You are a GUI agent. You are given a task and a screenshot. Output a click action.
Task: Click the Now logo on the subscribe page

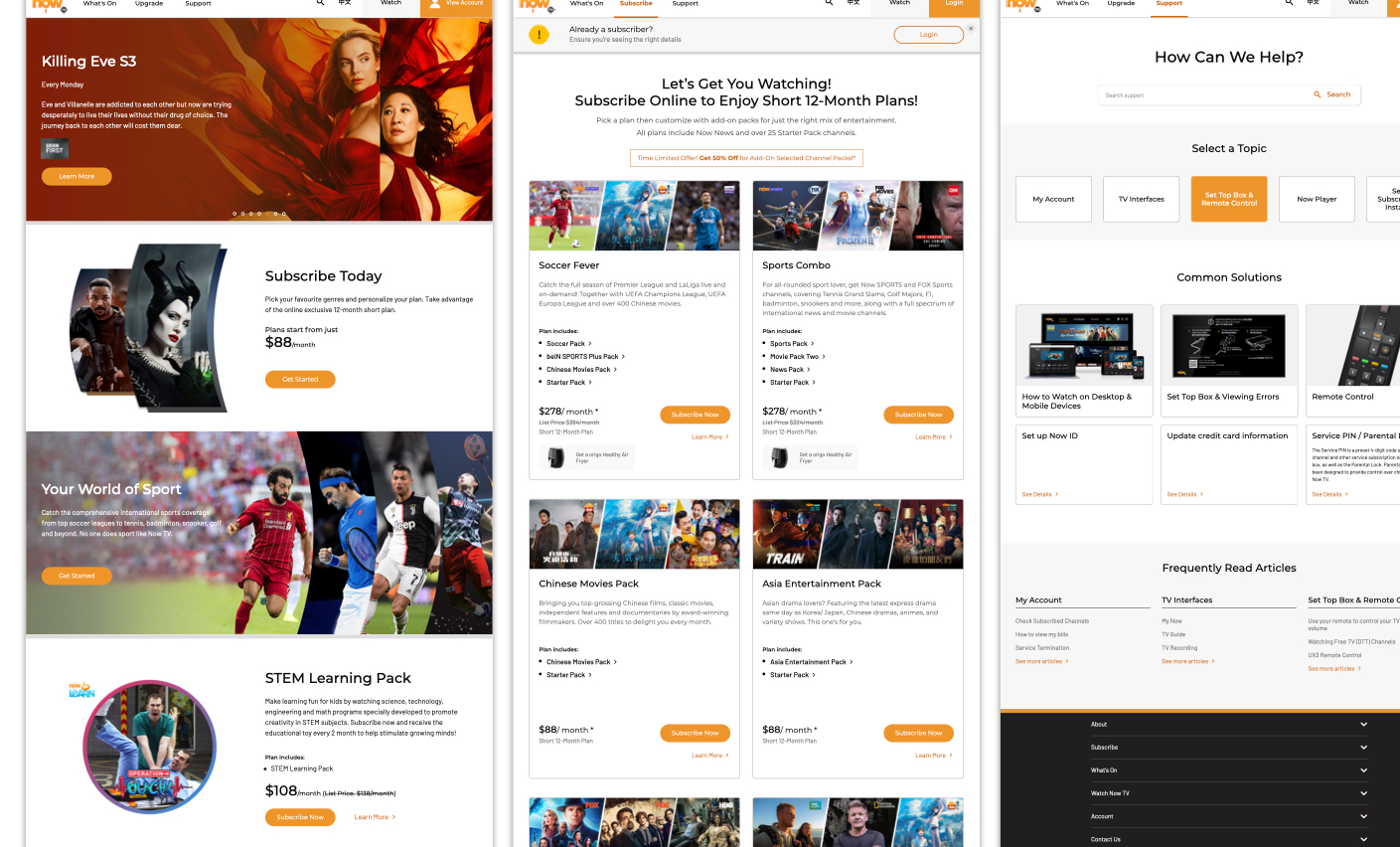click(x=536, y=5)
